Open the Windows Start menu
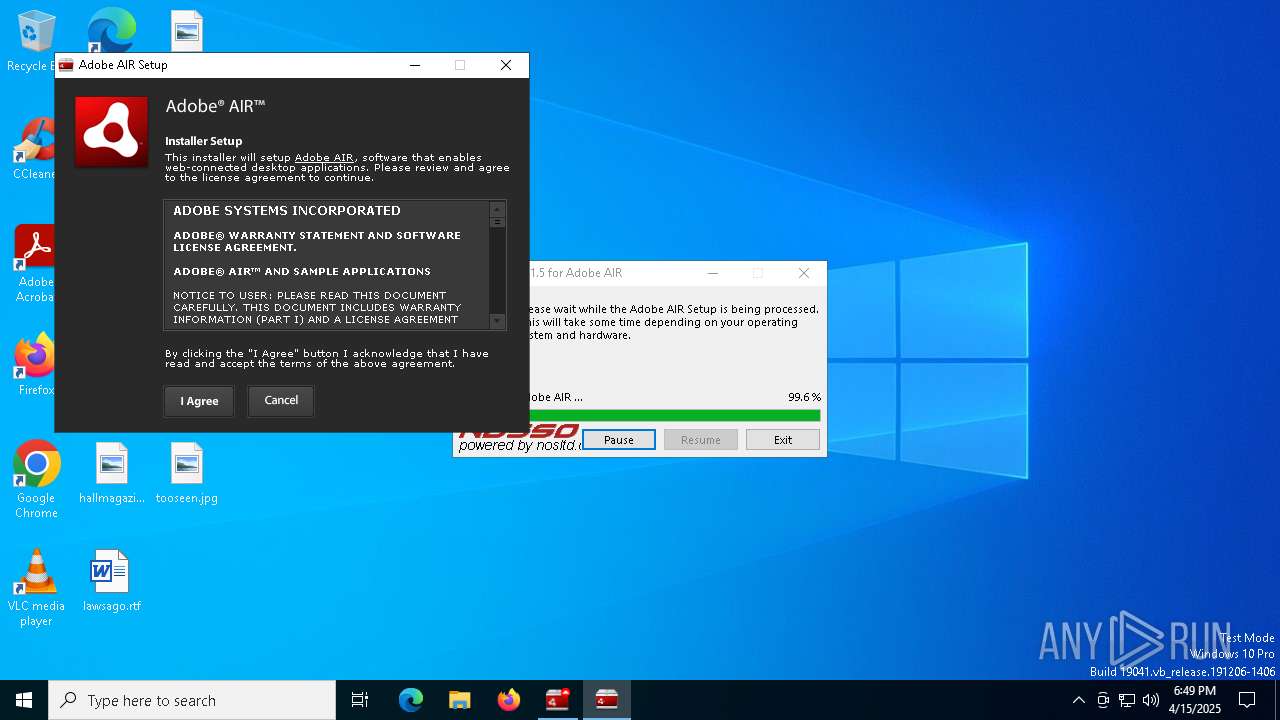1280x720 pixels. coord(24,700)
